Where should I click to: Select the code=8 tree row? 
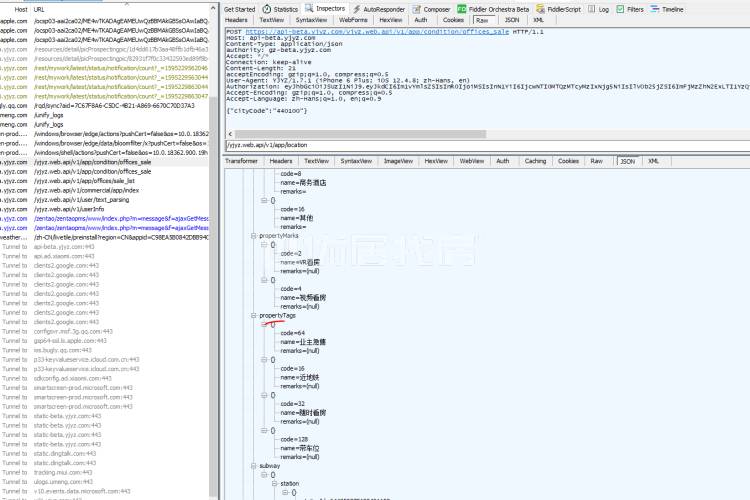pos(291,174)
